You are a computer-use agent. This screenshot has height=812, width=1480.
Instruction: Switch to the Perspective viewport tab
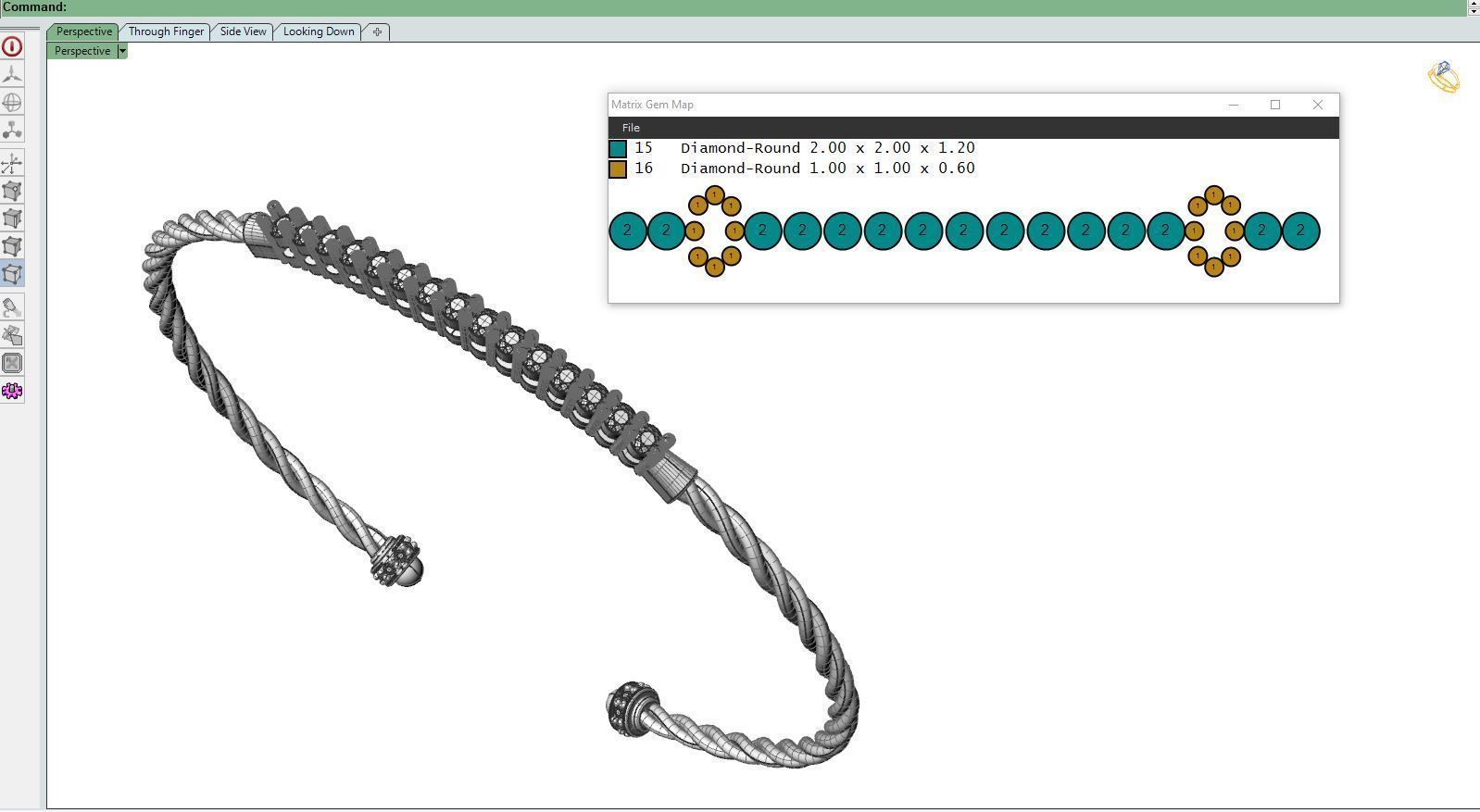83,31
